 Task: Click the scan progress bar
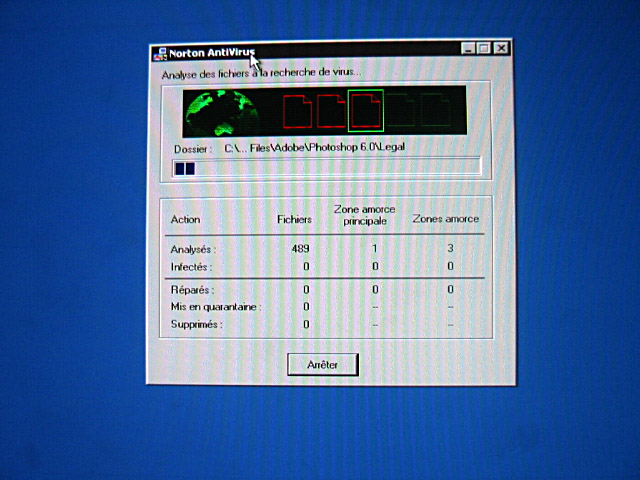click(x=327, y=167)
